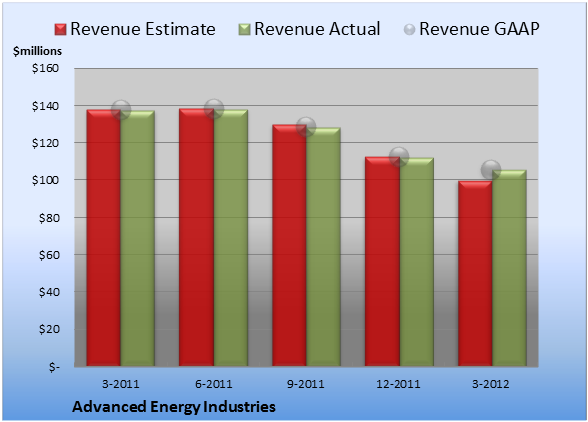The image size is (588, 422).
Task: Select the "9-2011" quarter label
Action: (x=306, y=384)
